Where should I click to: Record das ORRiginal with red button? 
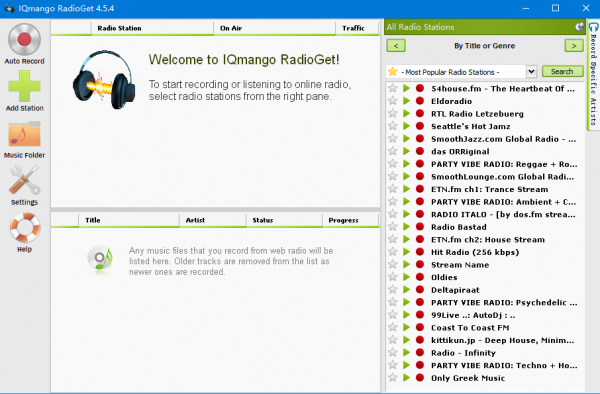point(420,151)
